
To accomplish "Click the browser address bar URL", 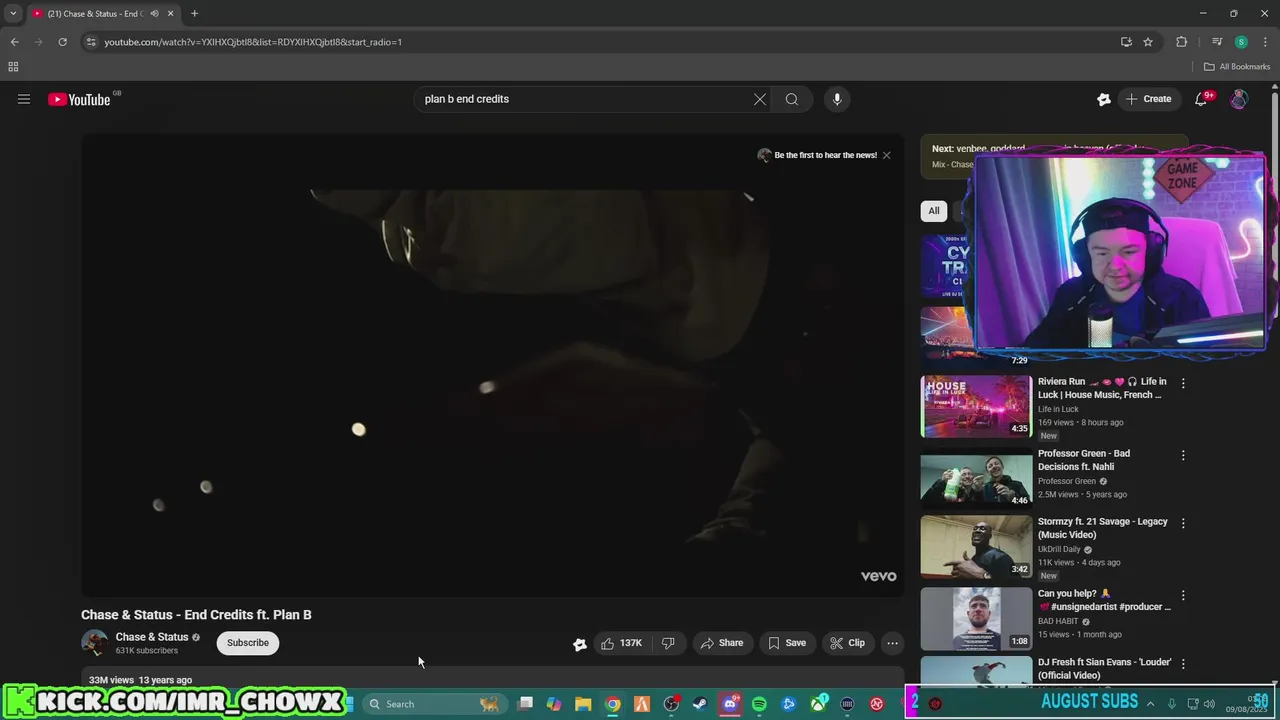I will click(253, 42).
